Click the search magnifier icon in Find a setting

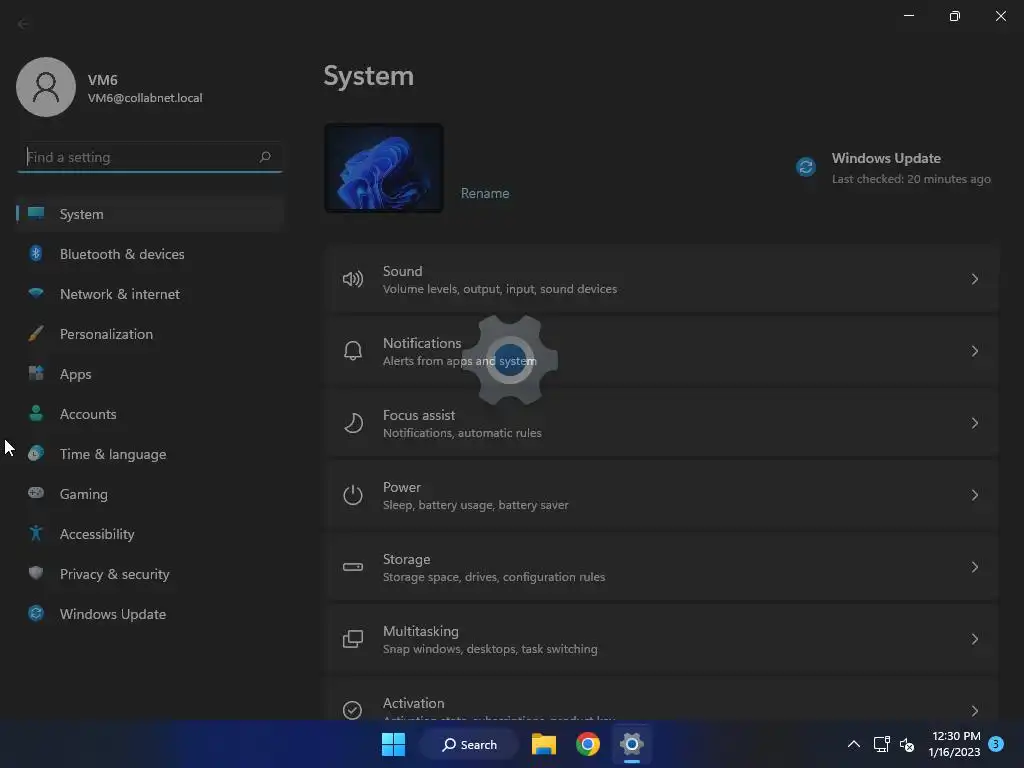(x=264, y=157)
